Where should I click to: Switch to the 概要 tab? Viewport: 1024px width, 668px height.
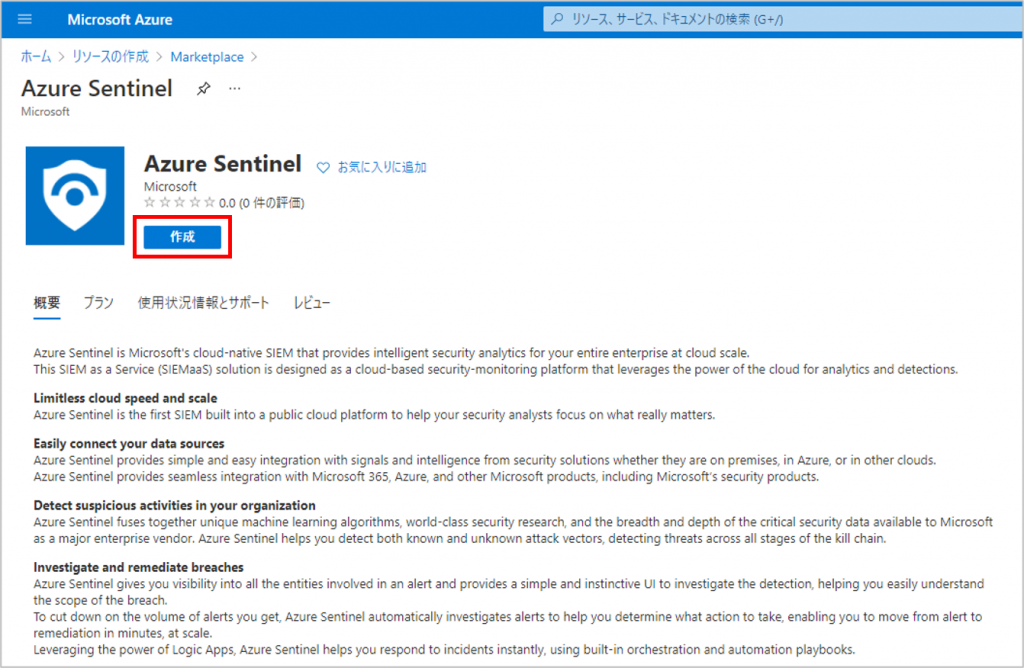point(47,303)
